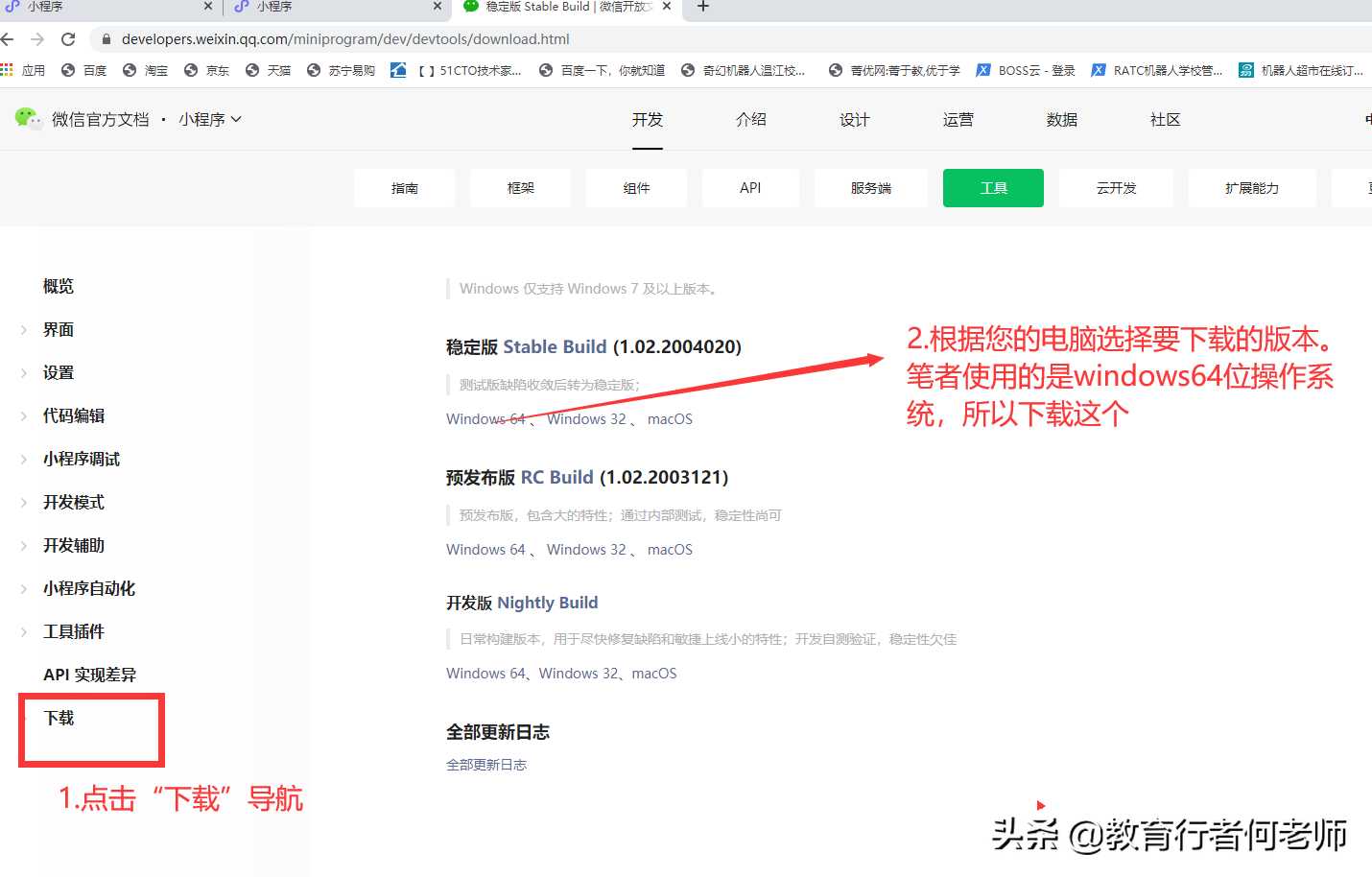The image size is (1372, 877).
Task: Open the RATC机器人学校管 bookmark
Action: click(1157, 70)
